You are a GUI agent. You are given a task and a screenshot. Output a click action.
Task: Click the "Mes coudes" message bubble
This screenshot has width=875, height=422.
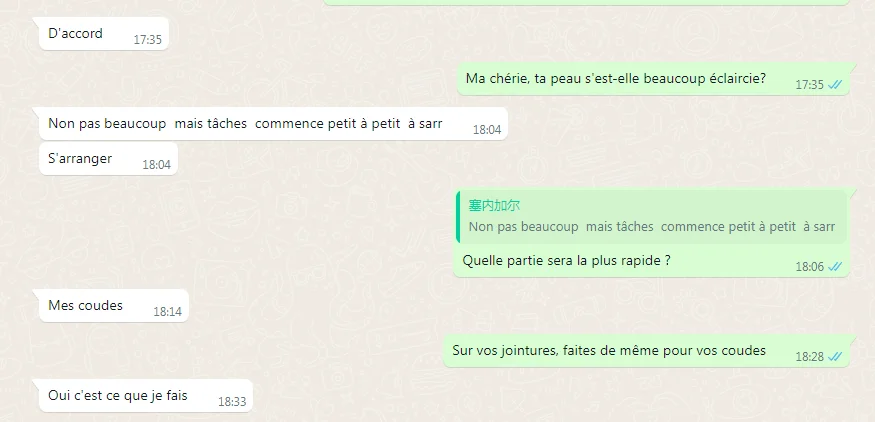pos(114,306)
